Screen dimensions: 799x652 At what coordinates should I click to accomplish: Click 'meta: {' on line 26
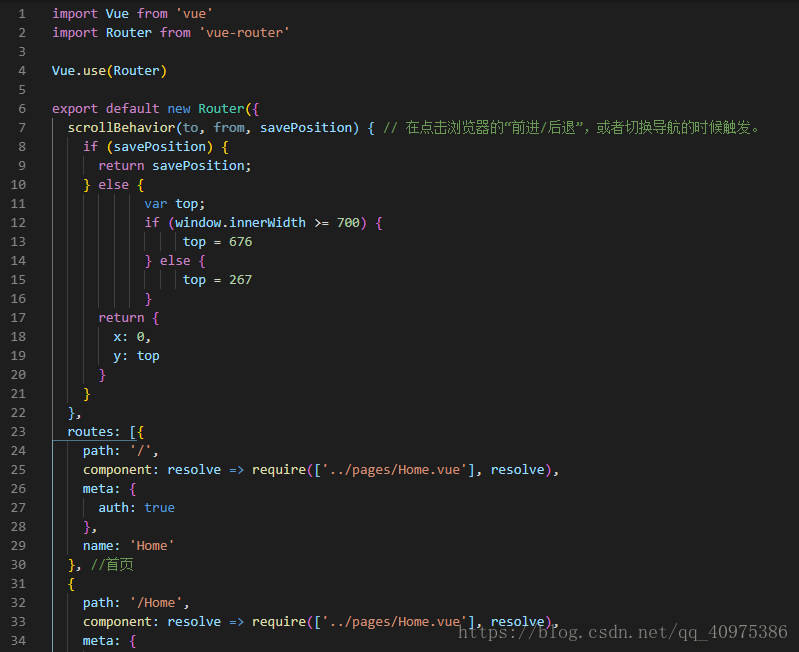point(110,489)
